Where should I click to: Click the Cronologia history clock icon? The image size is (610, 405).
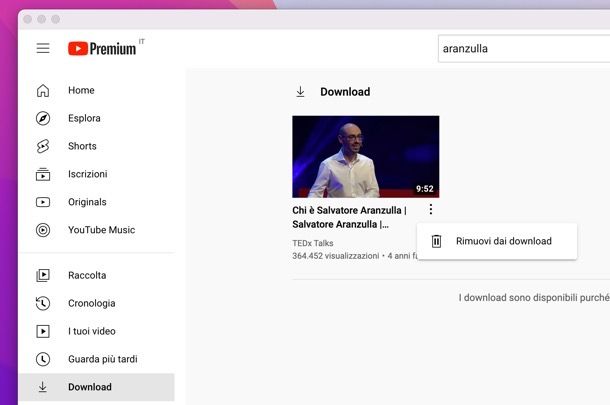click(43, 303)
